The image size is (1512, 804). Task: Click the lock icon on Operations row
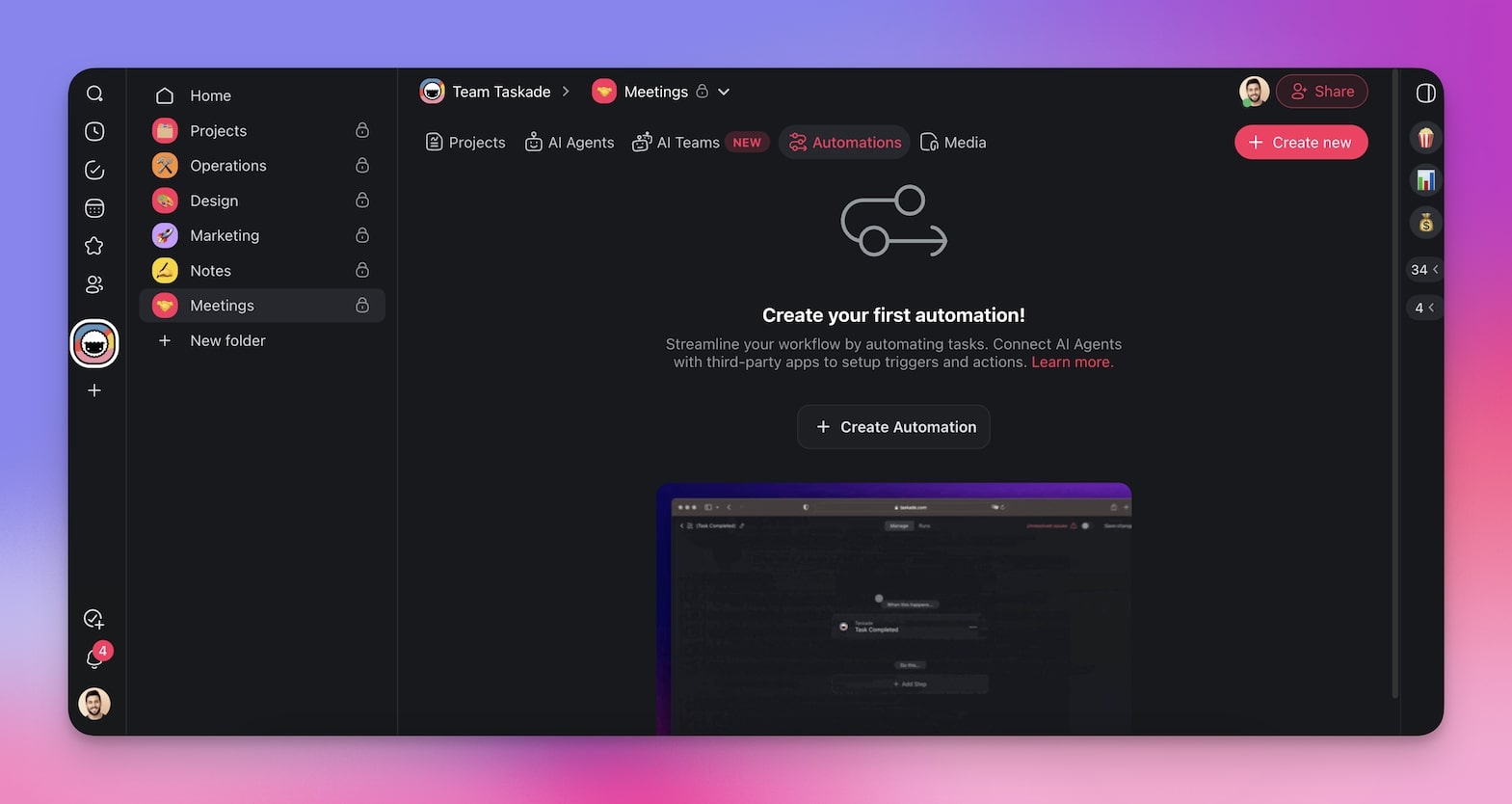362,165
